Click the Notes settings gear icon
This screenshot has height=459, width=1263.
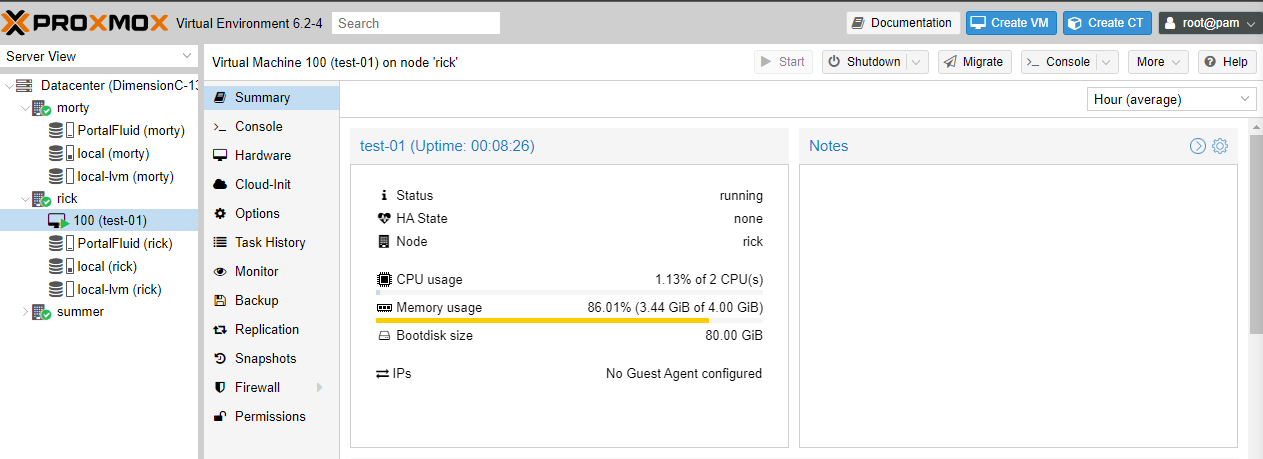point(1220,146)
